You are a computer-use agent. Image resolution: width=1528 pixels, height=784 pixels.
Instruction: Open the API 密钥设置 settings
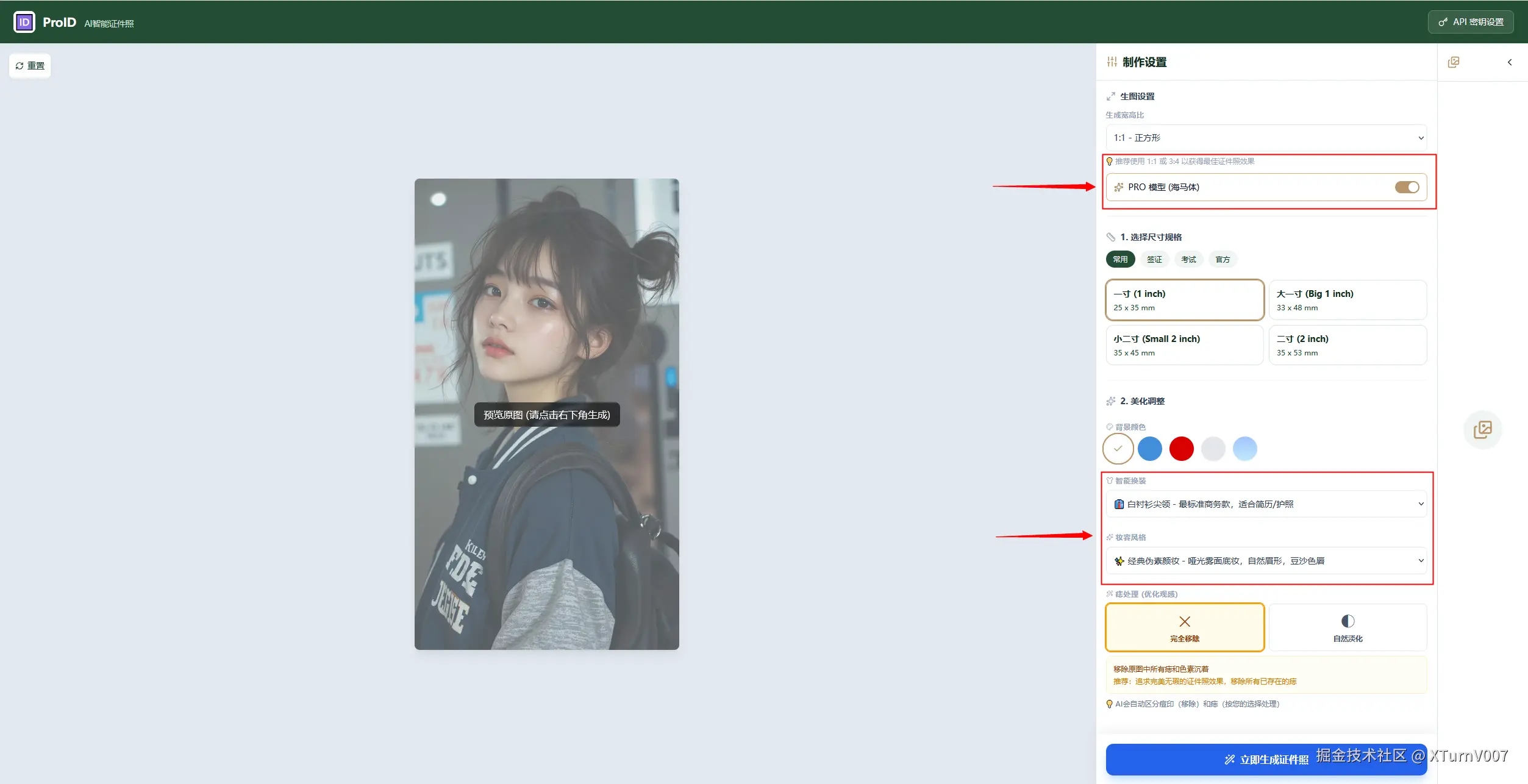(x=1470, y=21)
